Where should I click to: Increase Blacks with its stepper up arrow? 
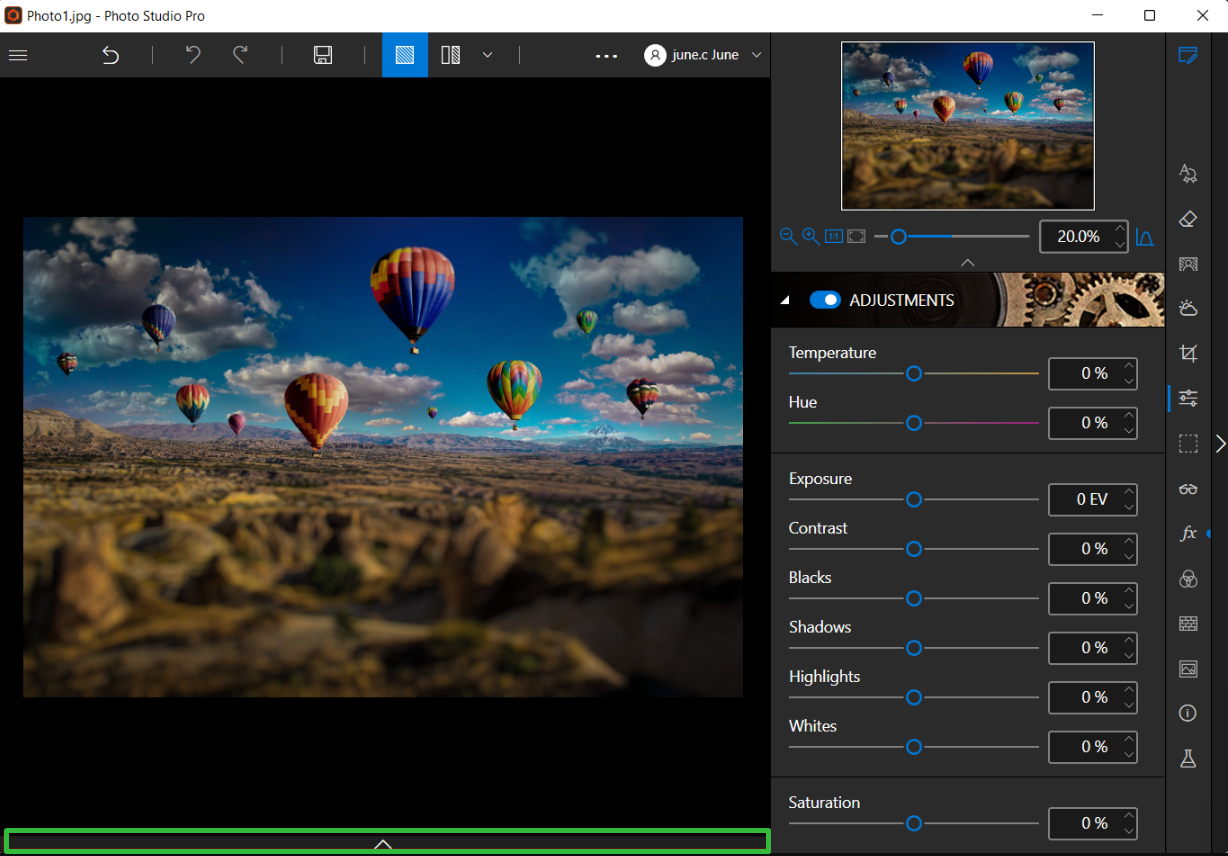[1129, 590]
